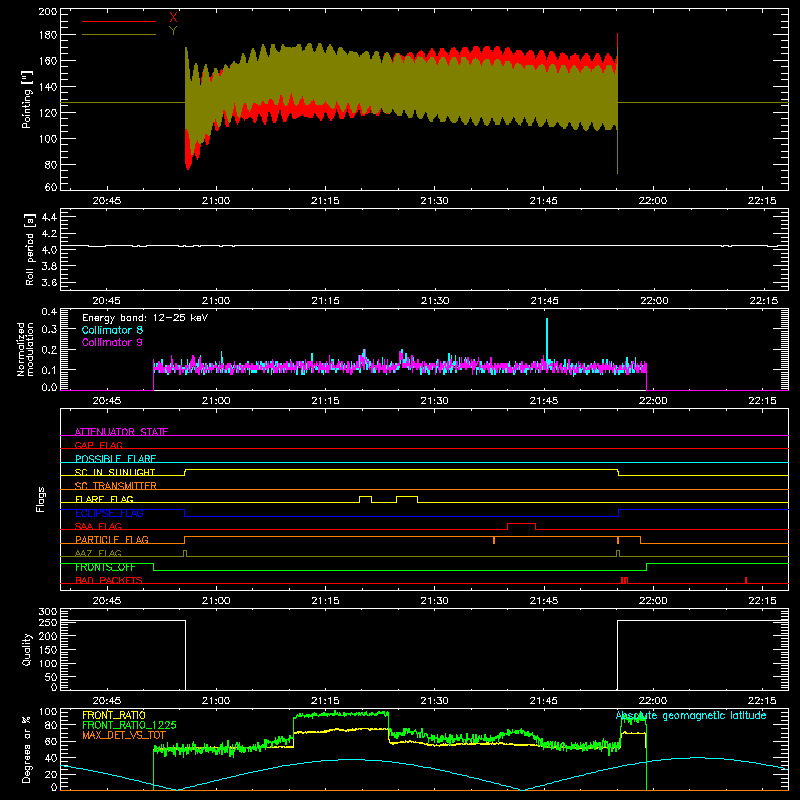Click the '300' tick on Quality axis

(x=47, y=612)
